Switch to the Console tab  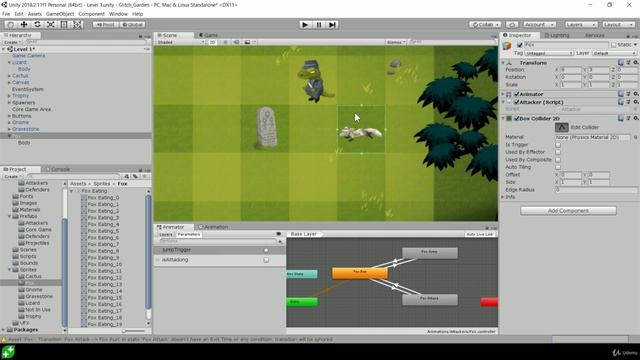58,169
